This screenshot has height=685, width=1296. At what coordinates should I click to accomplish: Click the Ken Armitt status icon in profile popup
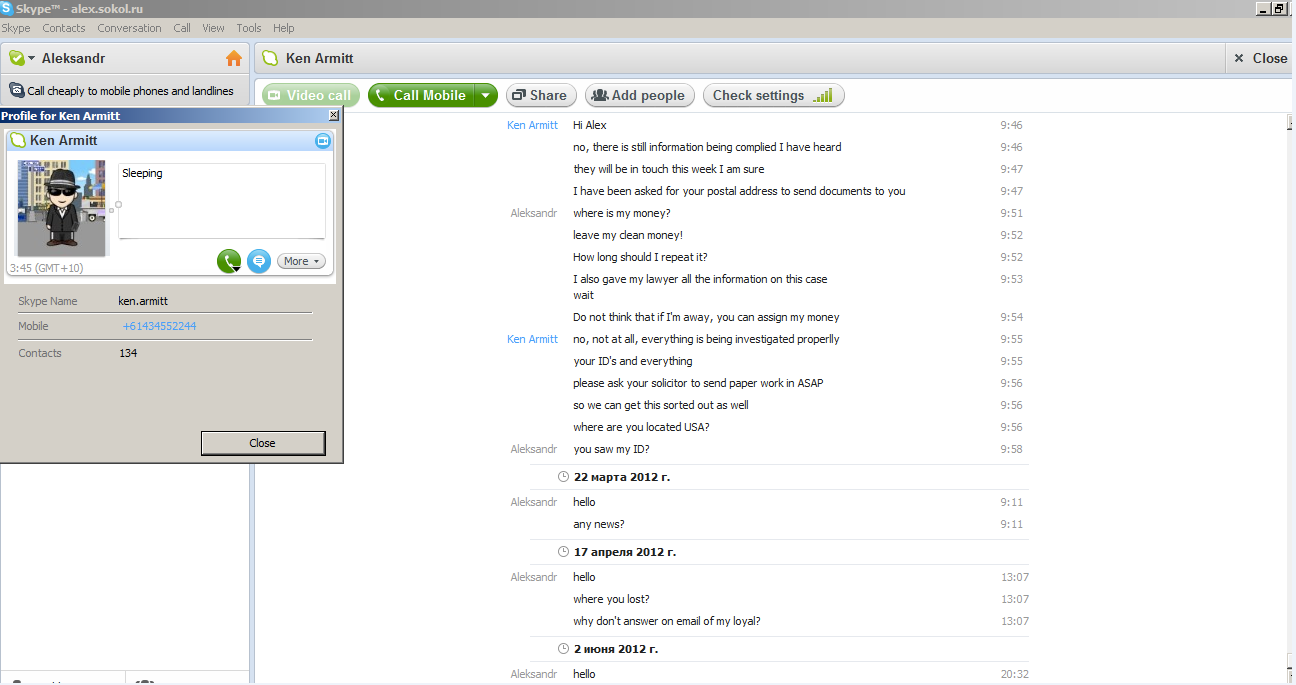click(18, 141)
